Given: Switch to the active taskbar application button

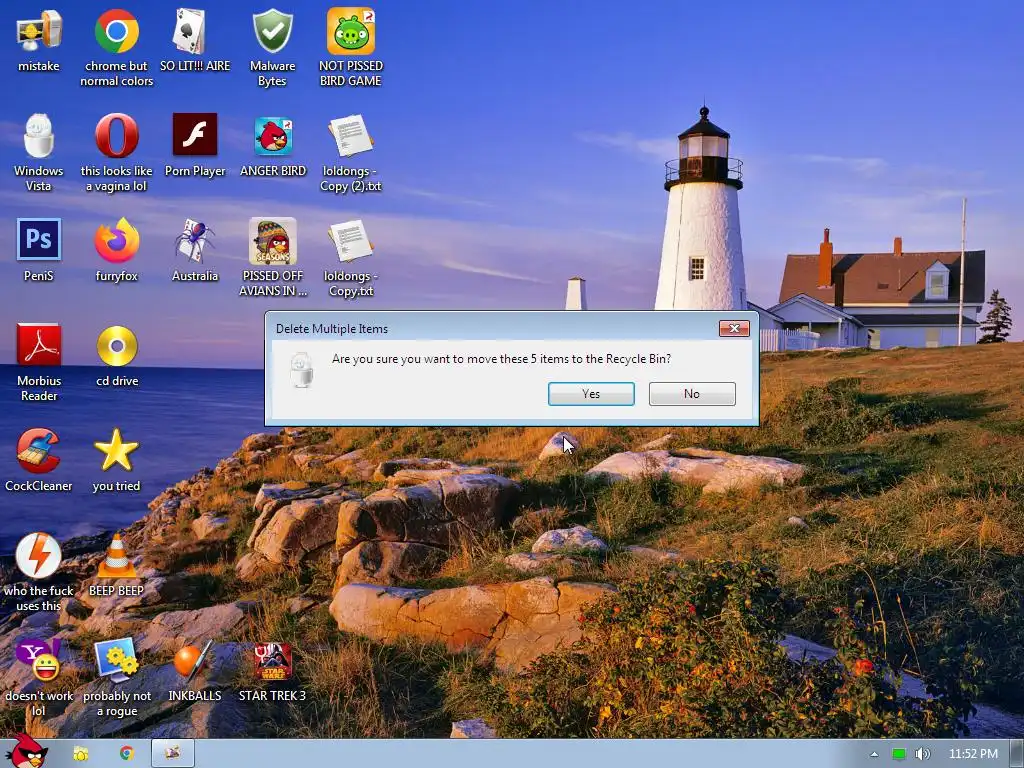Looking at the screenshot, I should (172, 754).
